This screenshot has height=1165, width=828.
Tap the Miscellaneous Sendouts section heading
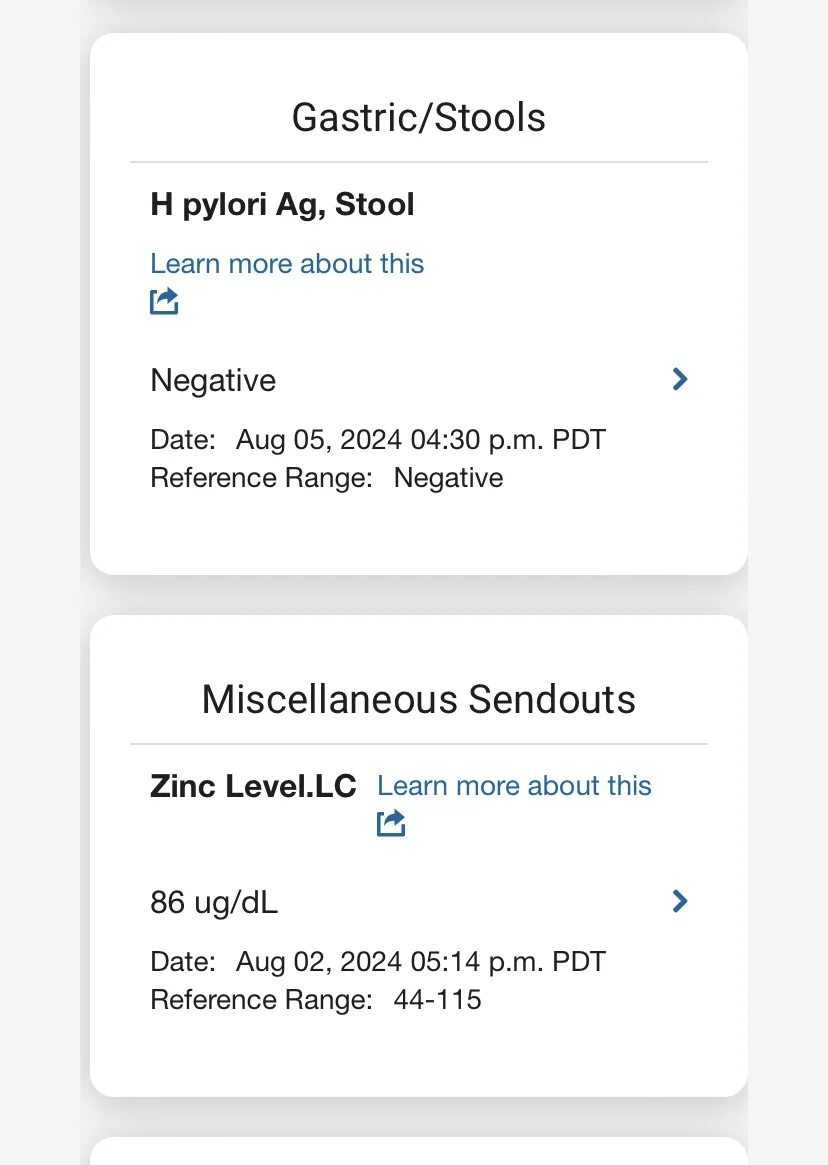(x=418, y=699)
